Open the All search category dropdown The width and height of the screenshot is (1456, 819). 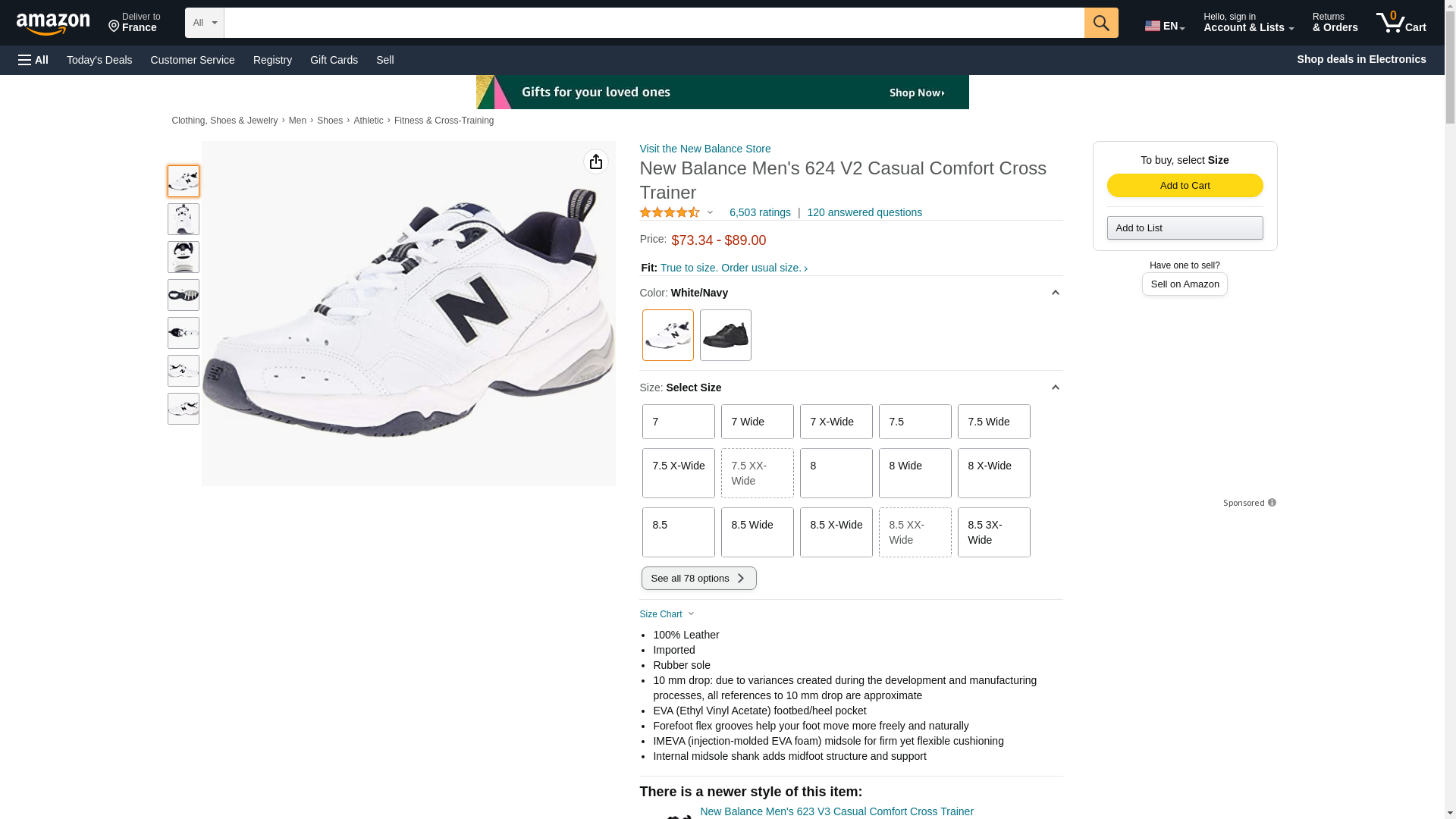coord(204,23)
